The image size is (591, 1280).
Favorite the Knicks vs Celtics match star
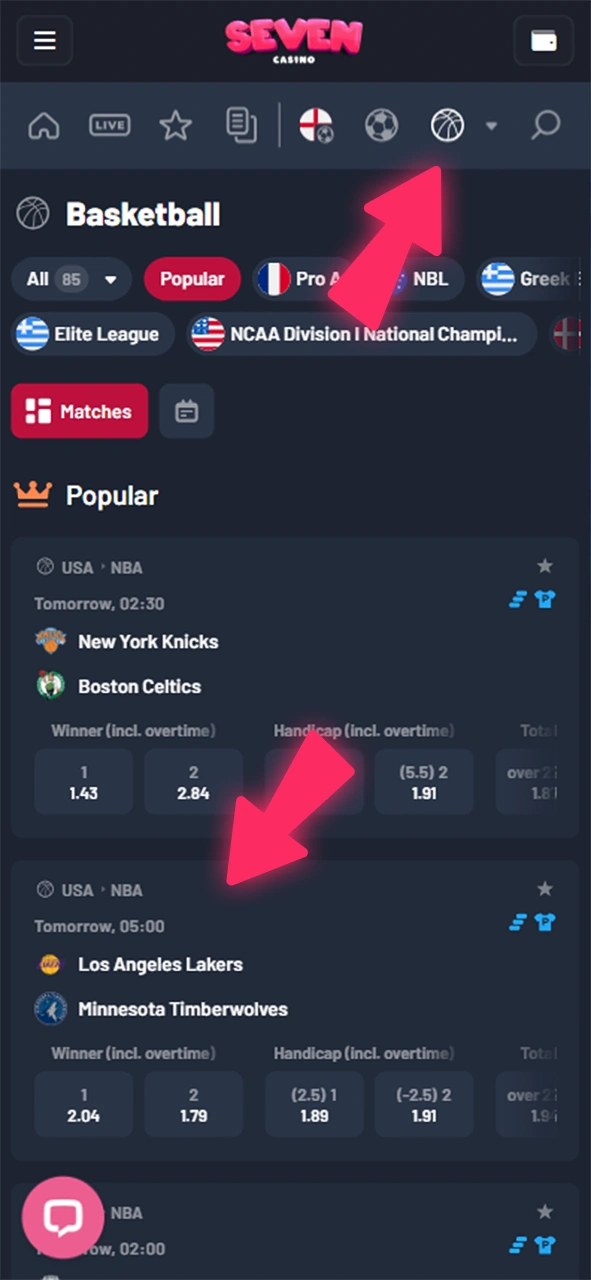(x=545, y=566)
